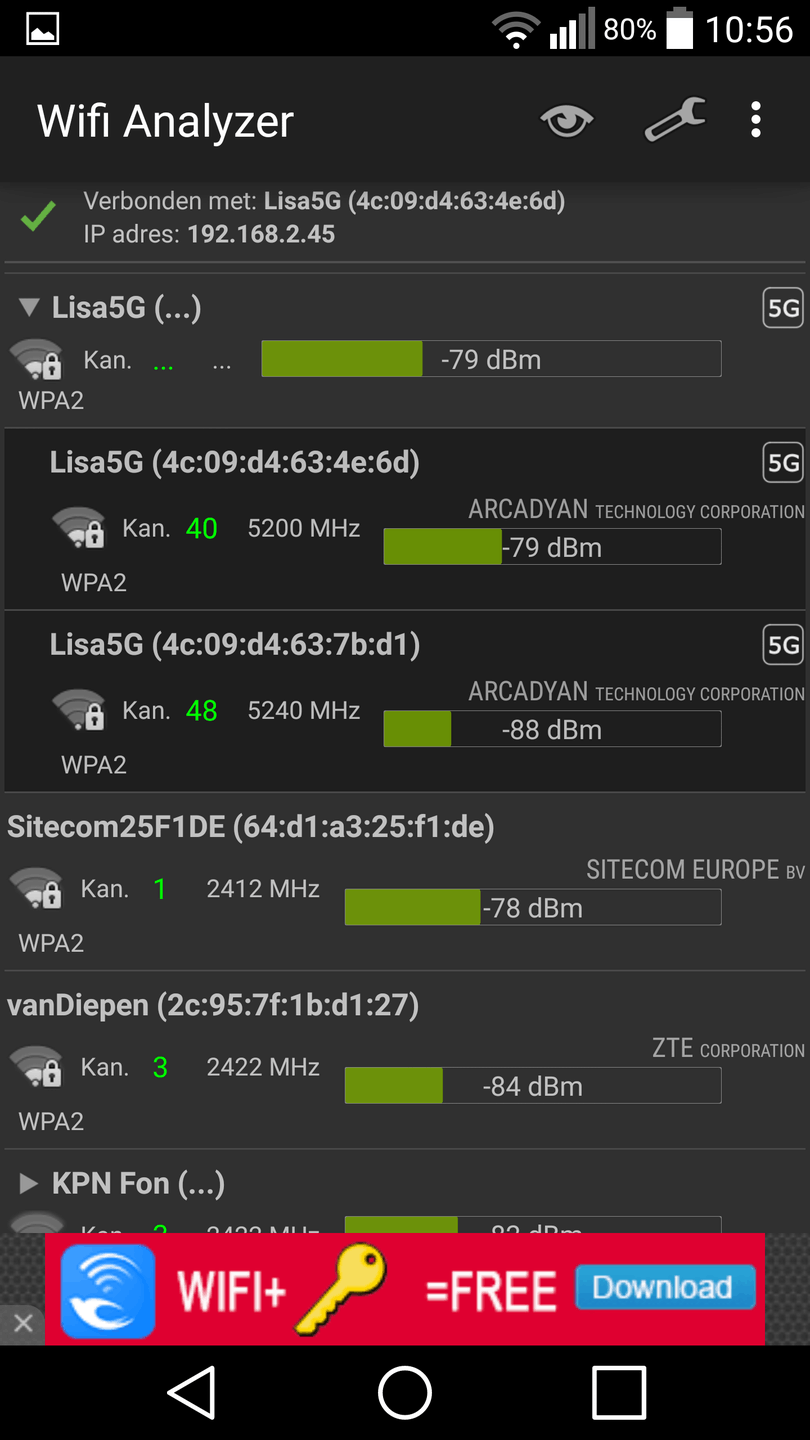This screenshot has height=1440, width=810.
Task: Tap 5G badge of Lisa5G channel 40
Action: (782, 462)
